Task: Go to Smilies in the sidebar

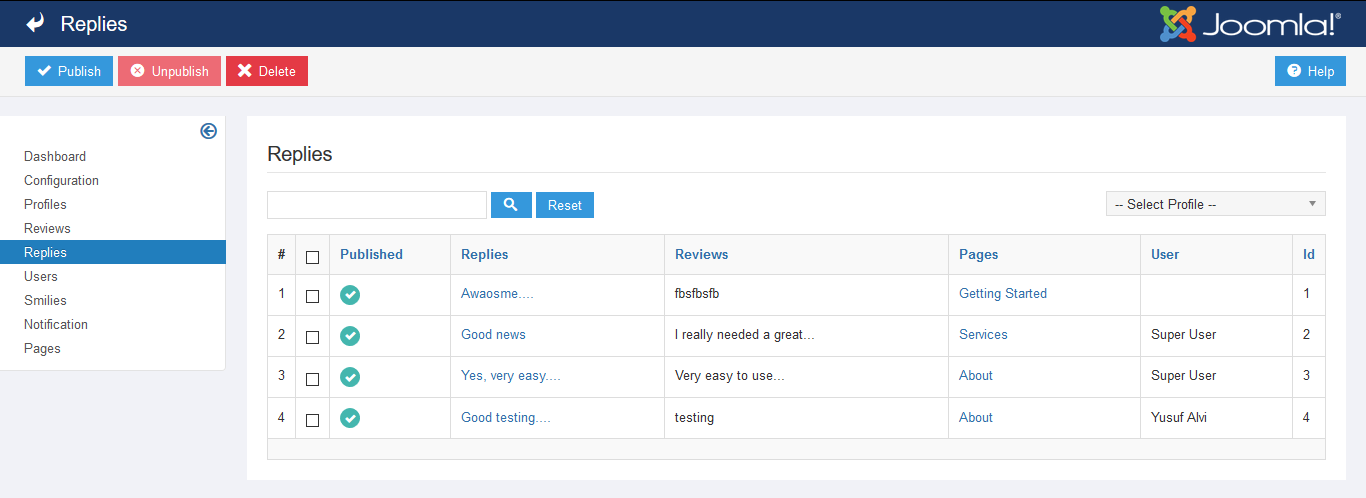Action: click(45, 300)
